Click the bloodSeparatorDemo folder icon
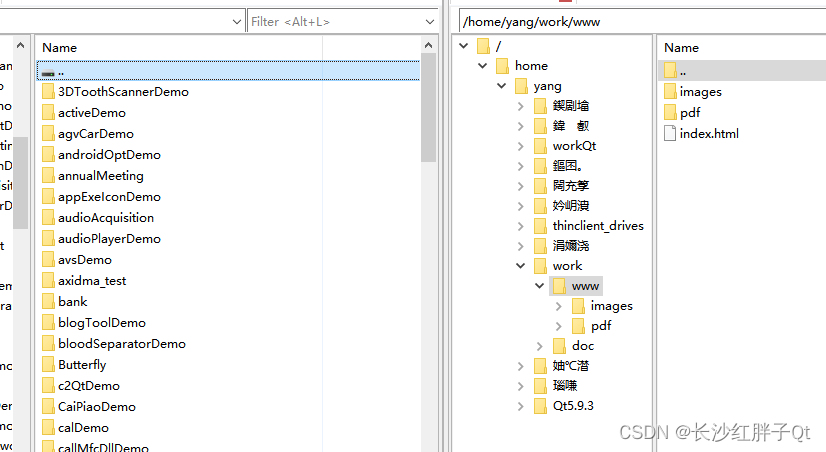The width and height of the screenshot is (826, 452). [48, 344]
